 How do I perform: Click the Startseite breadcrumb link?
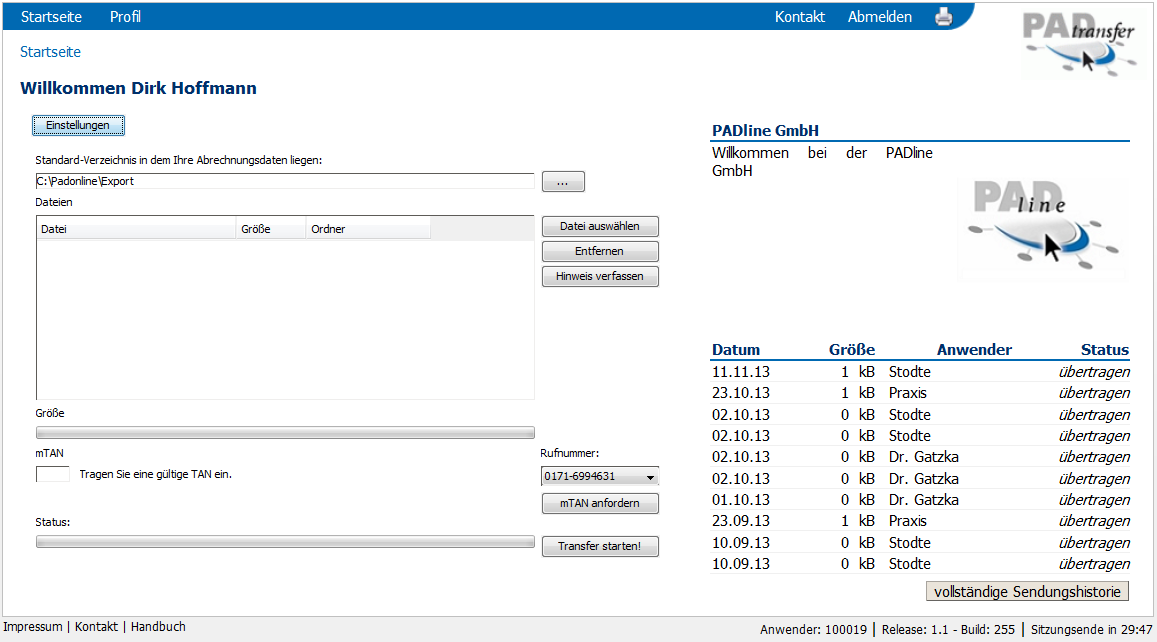click(50, 52)
